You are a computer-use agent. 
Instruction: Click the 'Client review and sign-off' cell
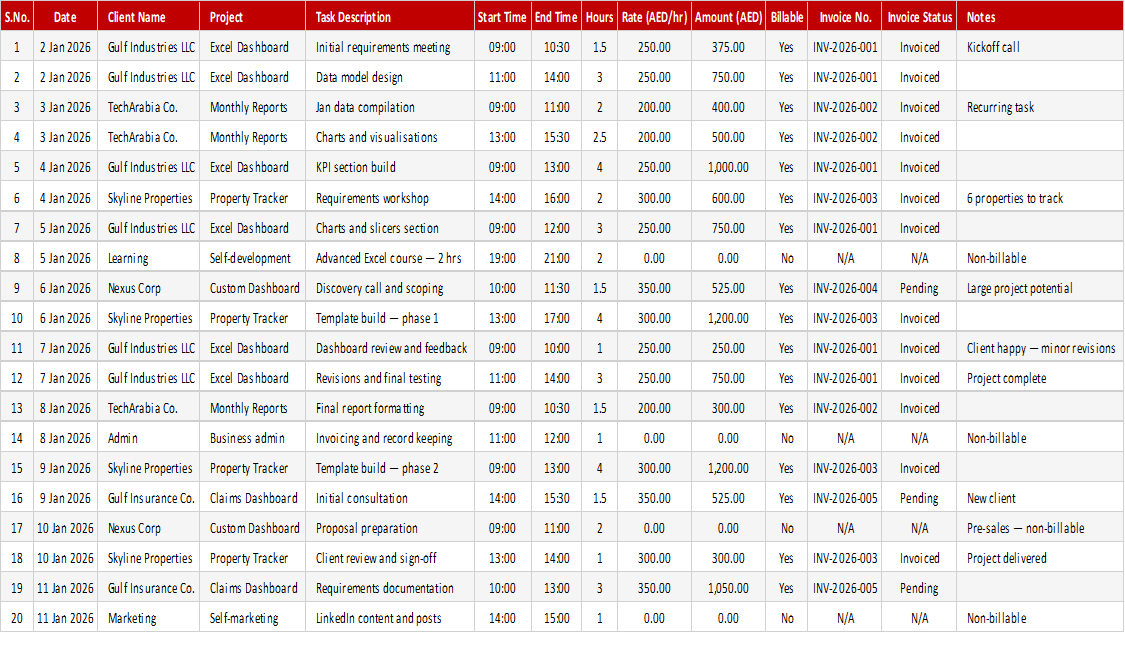pyautogui.click(x=390, y=558)
